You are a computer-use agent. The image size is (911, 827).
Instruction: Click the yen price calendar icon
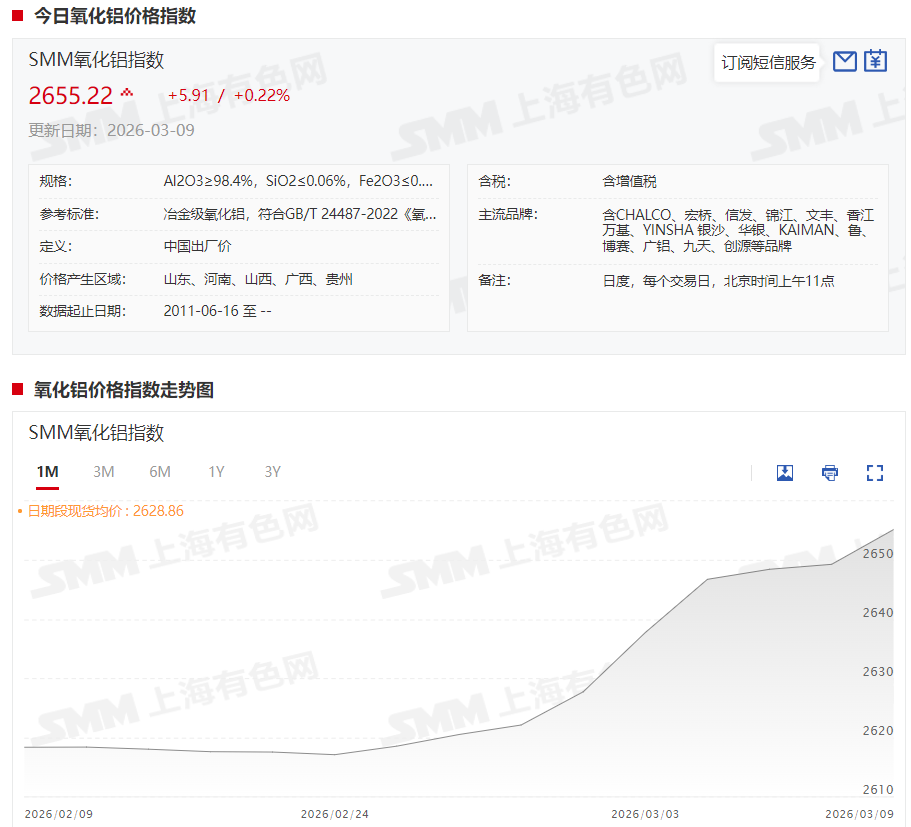(875, 62)
